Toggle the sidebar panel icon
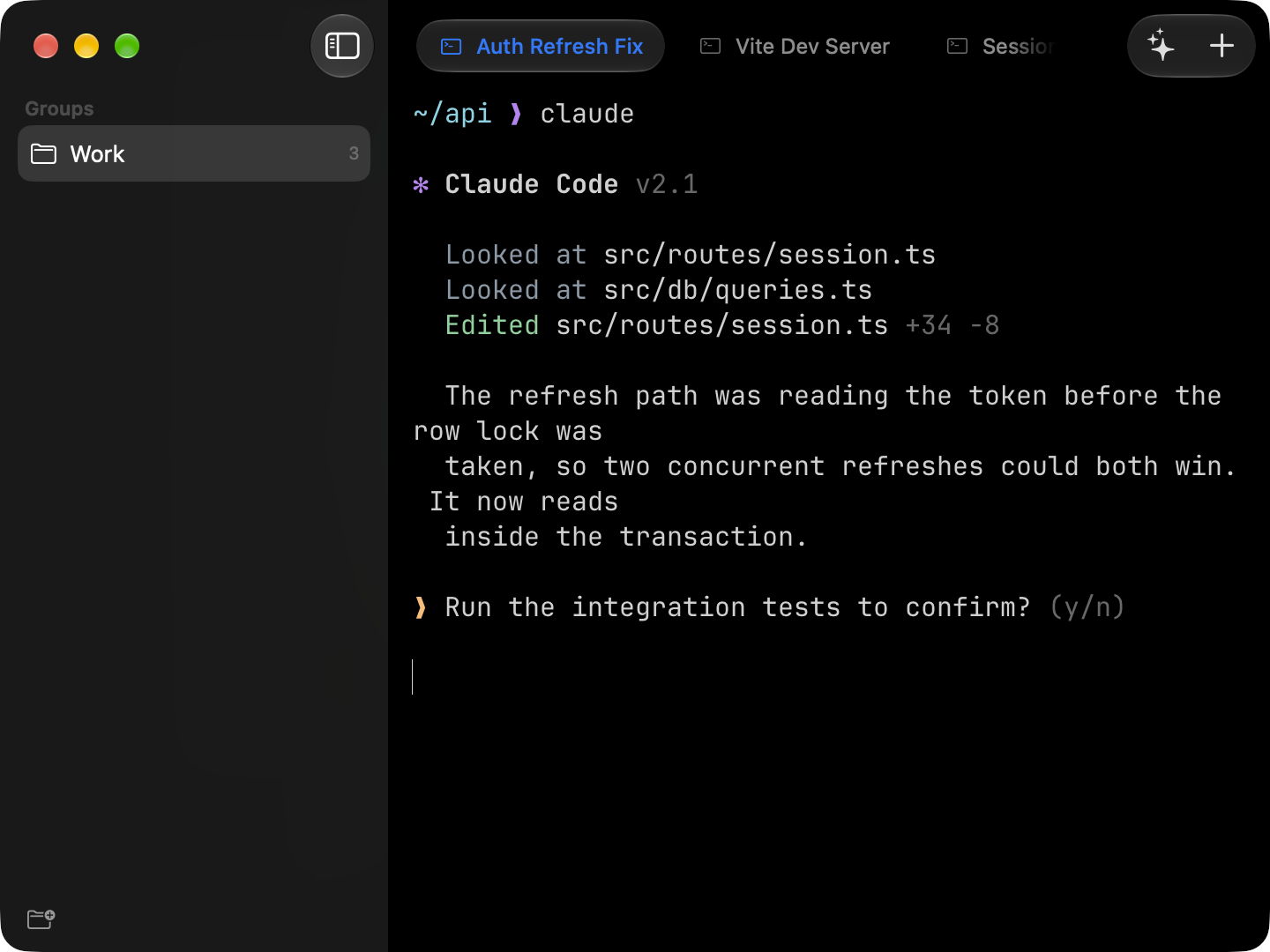The image size is (1270, 952). click(342, 46)
